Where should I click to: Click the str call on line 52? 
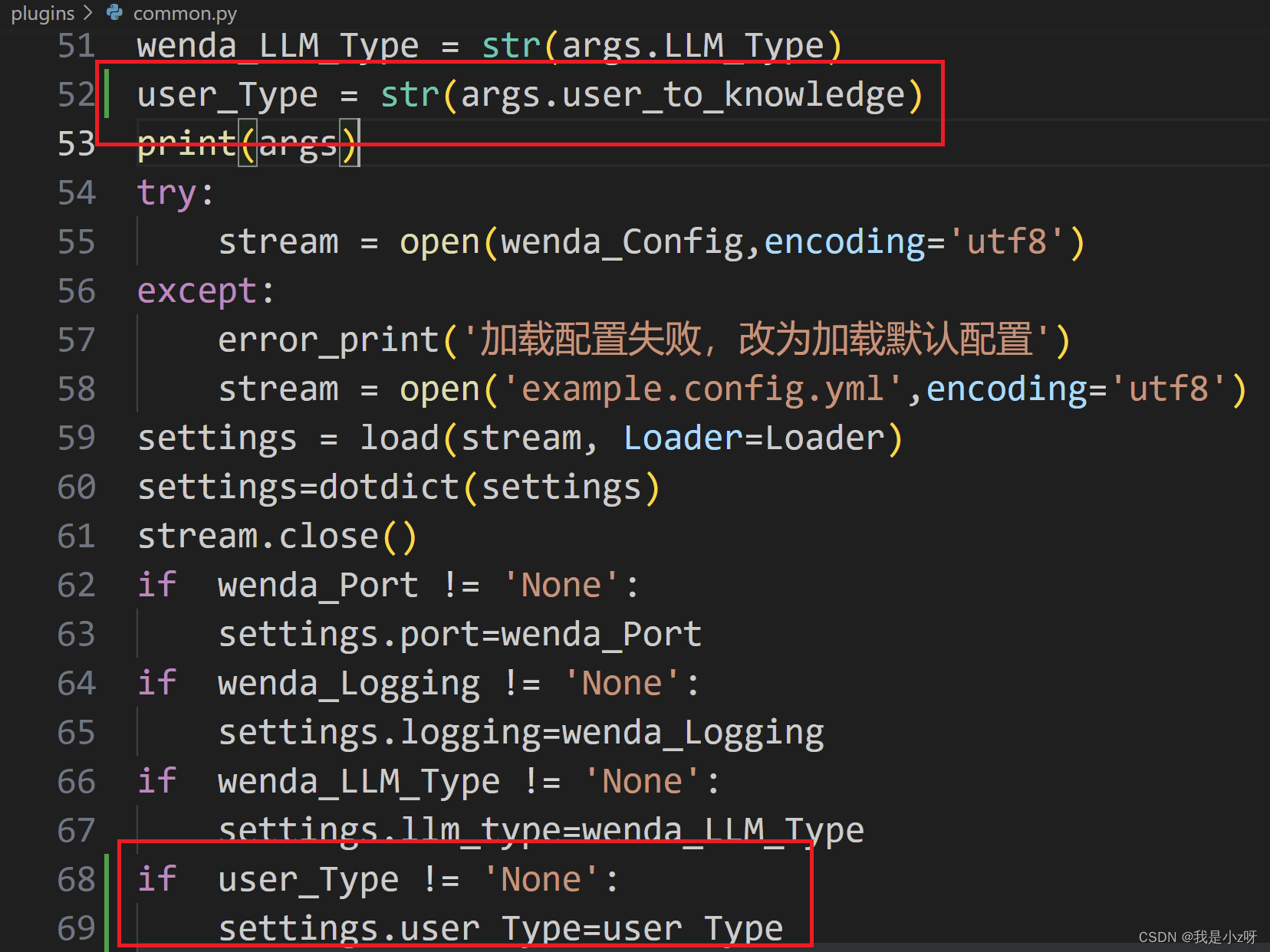point(410,95)
